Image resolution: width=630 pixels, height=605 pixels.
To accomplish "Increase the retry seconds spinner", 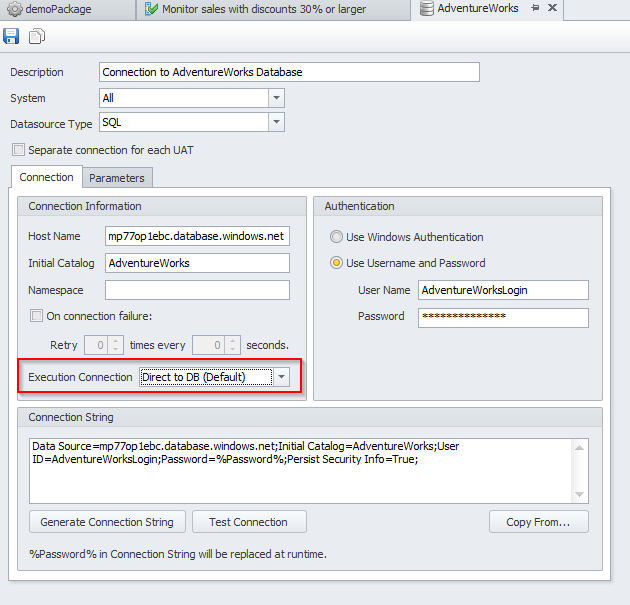I will tap(232, 341).
